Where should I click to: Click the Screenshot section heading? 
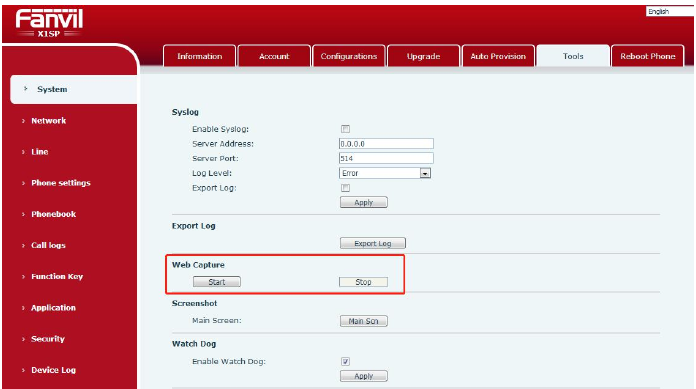click(194, 304)
